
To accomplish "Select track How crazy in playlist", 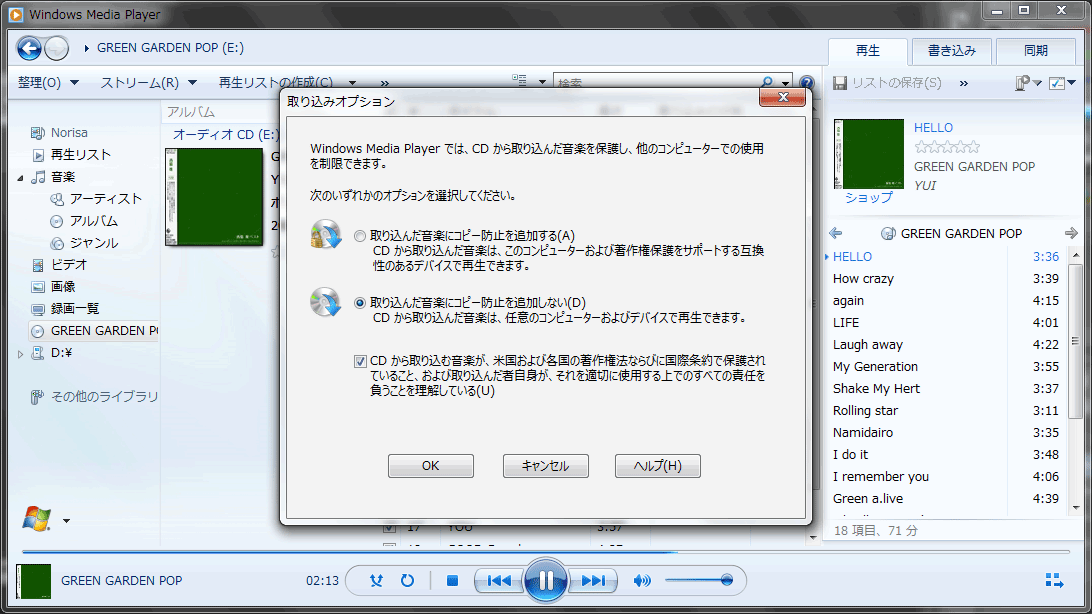I will click(x=863, y=278).
